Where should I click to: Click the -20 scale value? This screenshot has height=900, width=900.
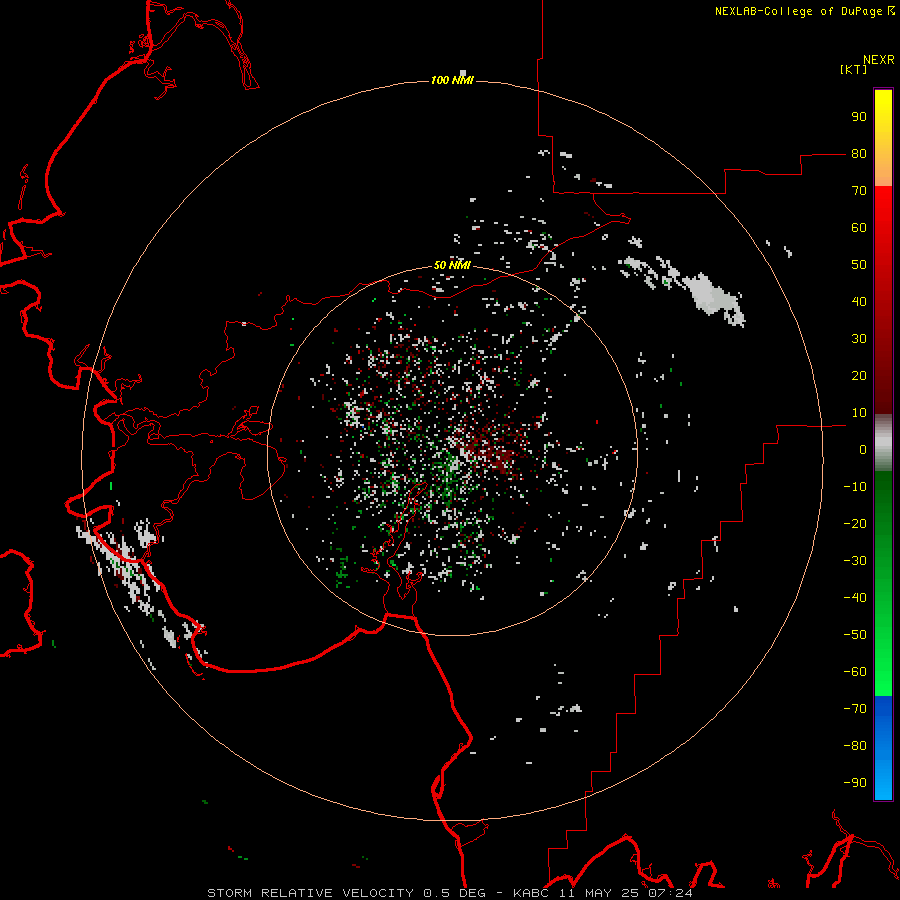855,524
